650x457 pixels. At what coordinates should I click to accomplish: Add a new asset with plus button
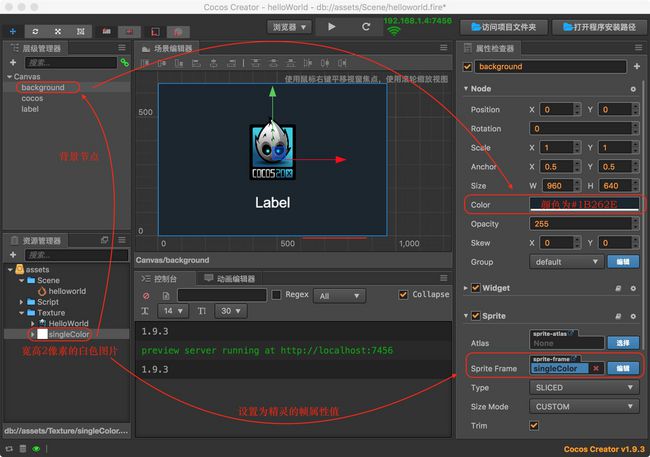(13, 255)
